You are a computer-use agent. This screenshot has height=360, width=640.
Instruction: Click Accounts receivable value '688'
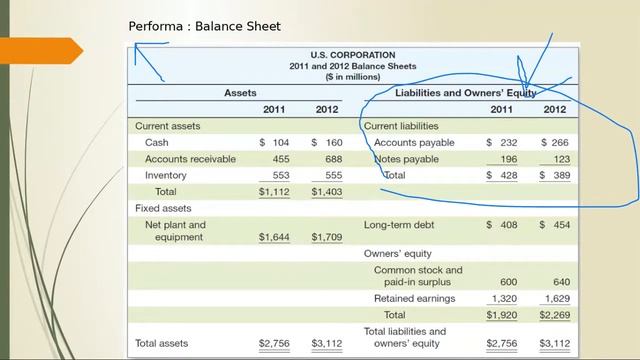coord(334,159)
